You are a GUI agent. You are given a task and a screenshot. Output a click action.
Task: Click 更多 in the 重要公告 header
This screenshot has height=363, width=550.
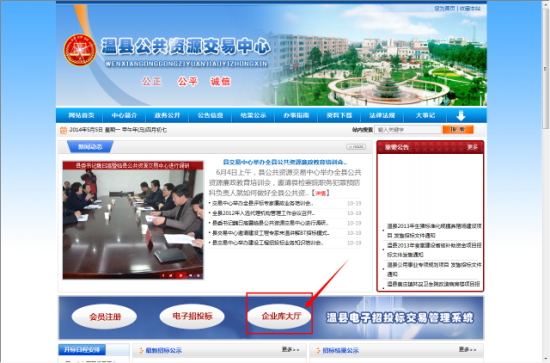coord(472,147)
